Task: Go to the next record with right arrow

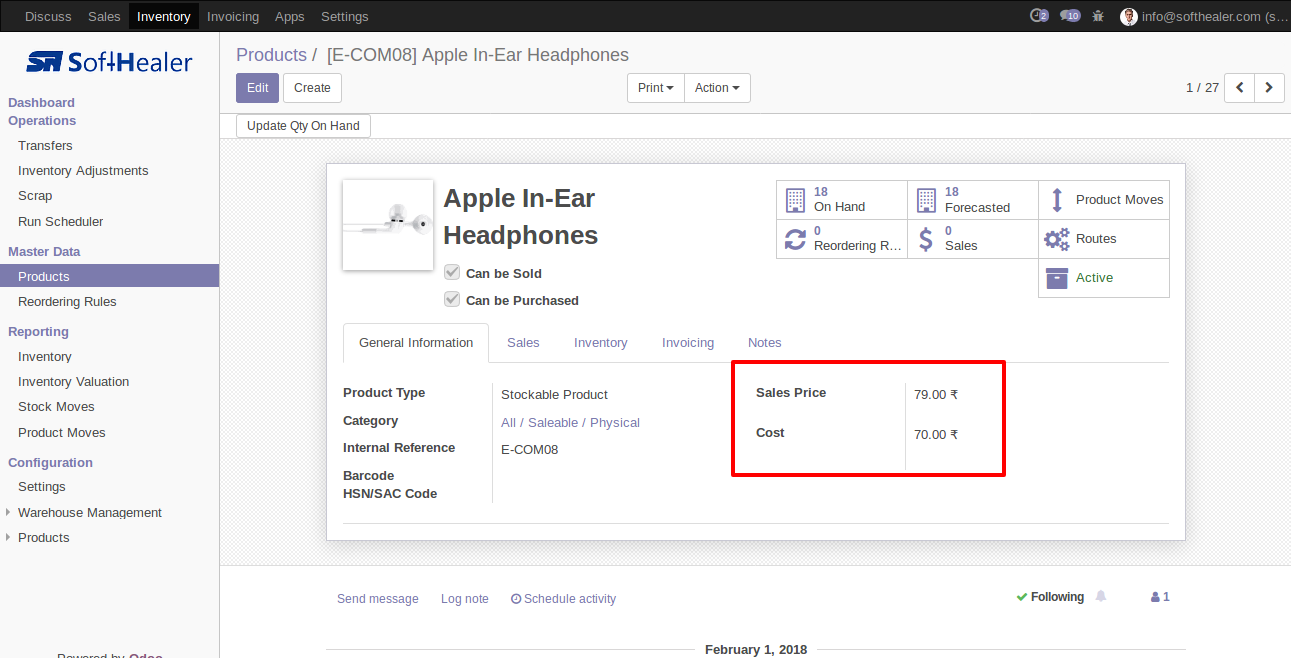Action: [1270, 88]
